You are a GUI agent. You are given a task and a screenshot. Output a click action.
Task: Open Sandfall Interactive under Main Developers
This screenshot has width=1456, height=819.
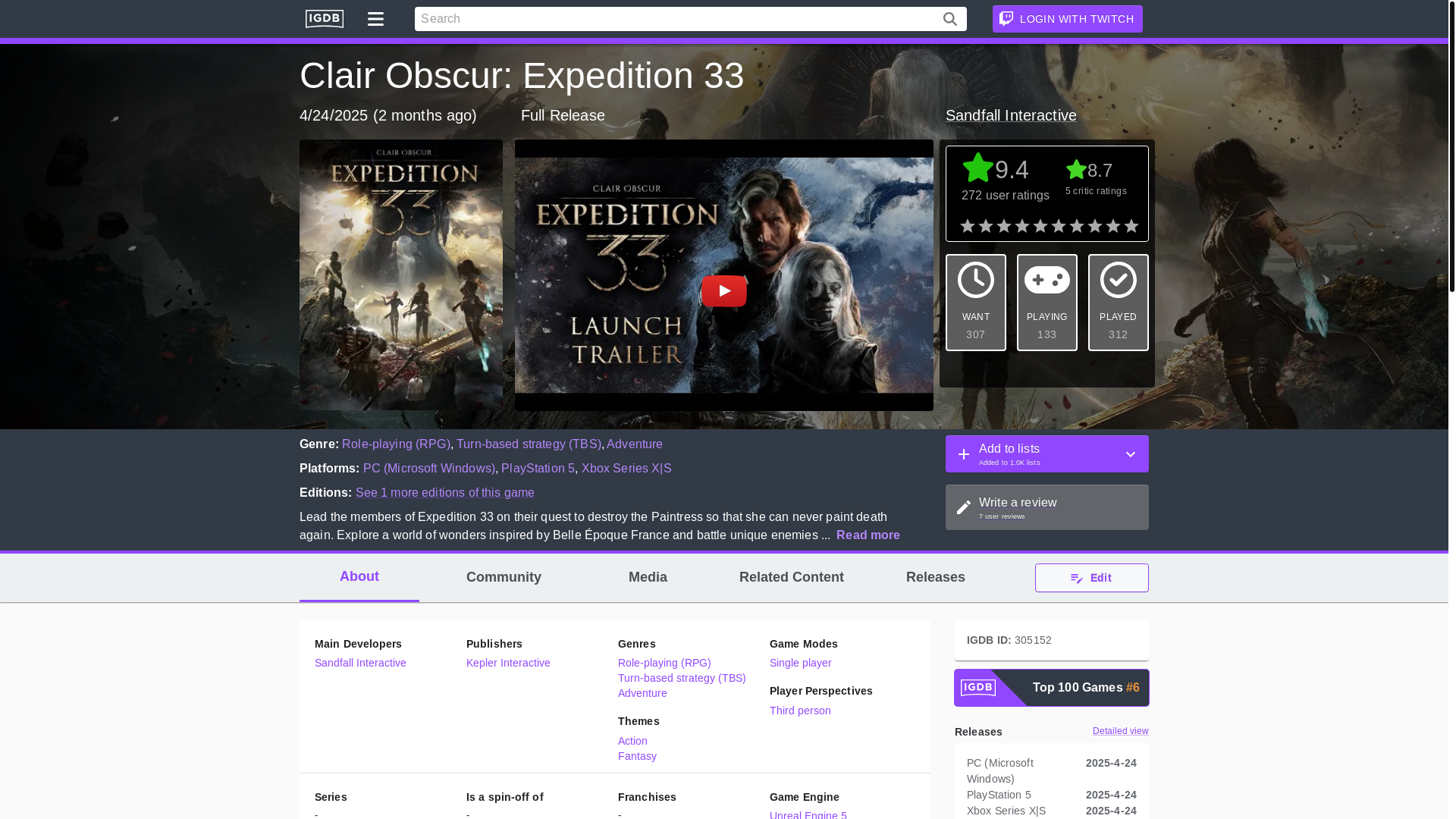[x=360, y=663]
